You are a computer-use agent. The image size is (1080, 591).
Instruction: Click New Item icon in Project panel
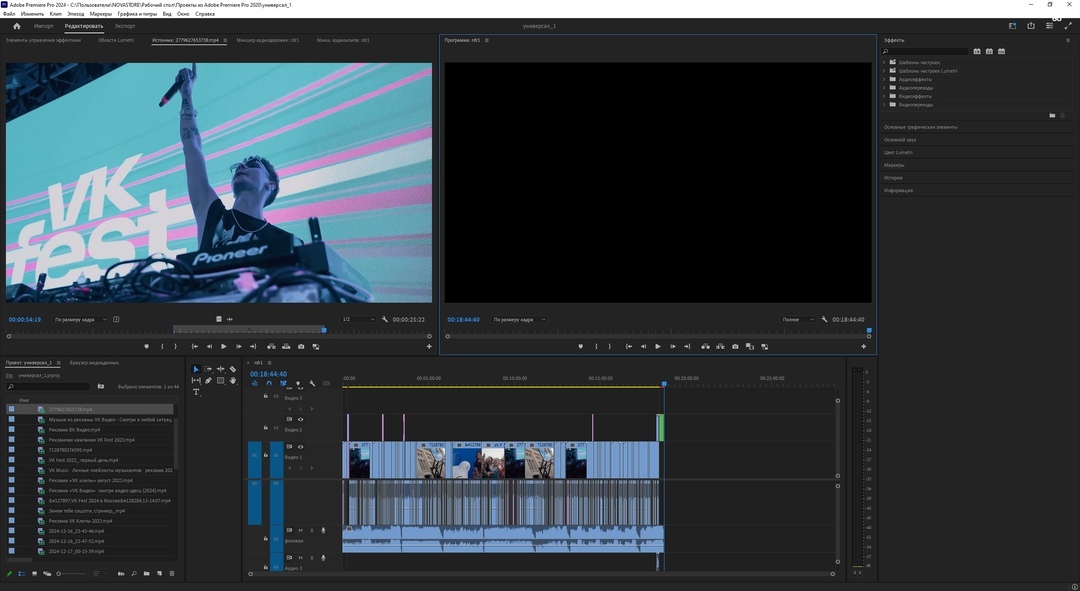click(159, 573)
